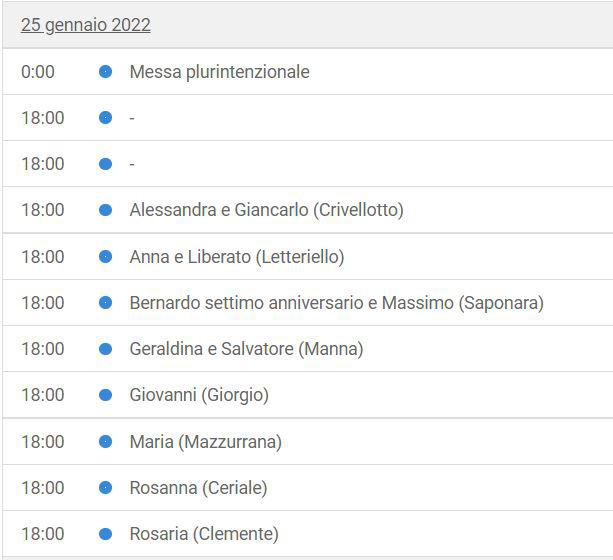Screen dimensions: 613x560
Task: Select the Anna e Liberato (Letteriello) entry
Action: coord(237,257)
